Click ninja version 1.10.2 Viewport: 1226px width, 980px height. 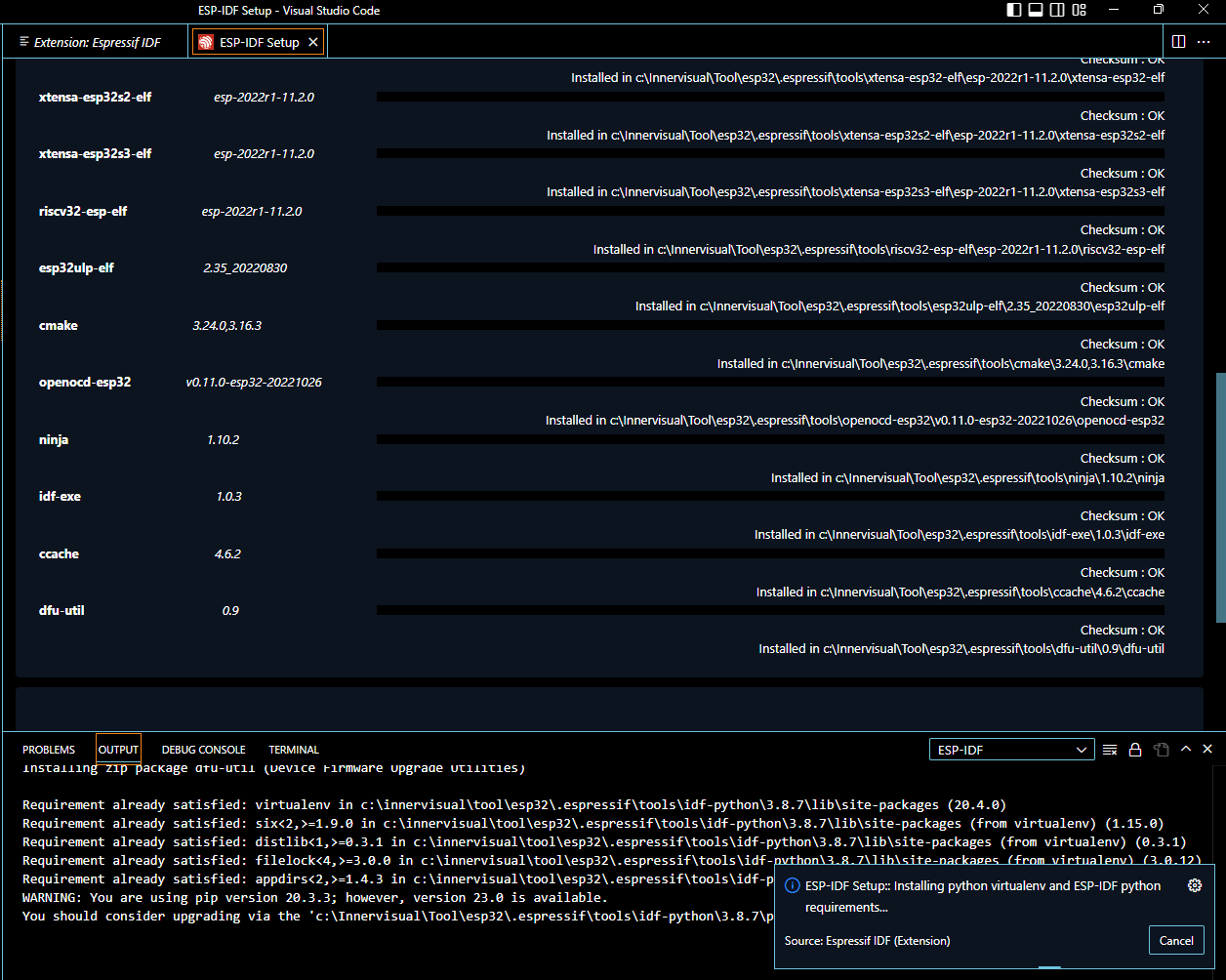(223, 439)
